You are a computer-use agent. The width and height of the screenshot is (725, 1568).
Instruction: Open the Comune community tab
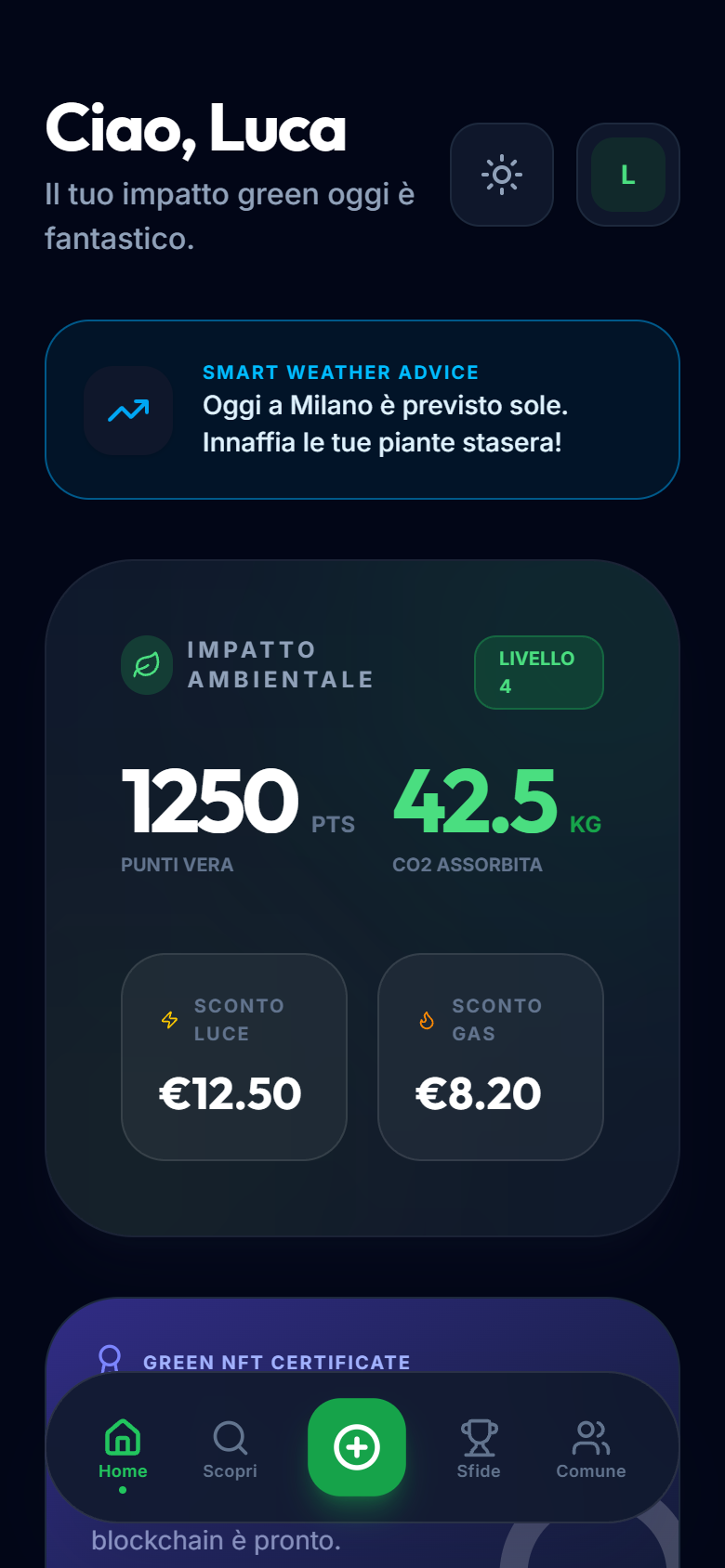coord(591,1447)
